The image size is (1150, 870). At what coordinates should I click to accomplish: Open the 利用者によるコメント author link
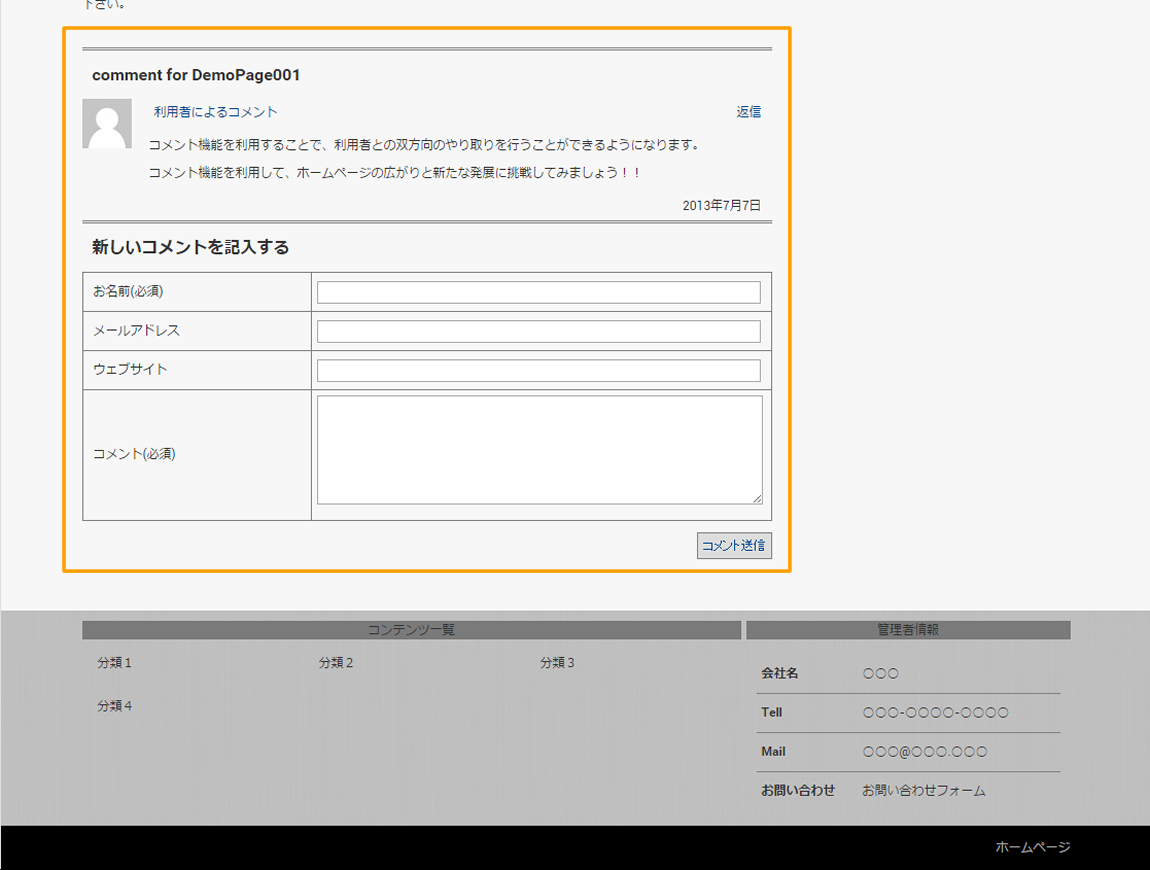point(215,112)
